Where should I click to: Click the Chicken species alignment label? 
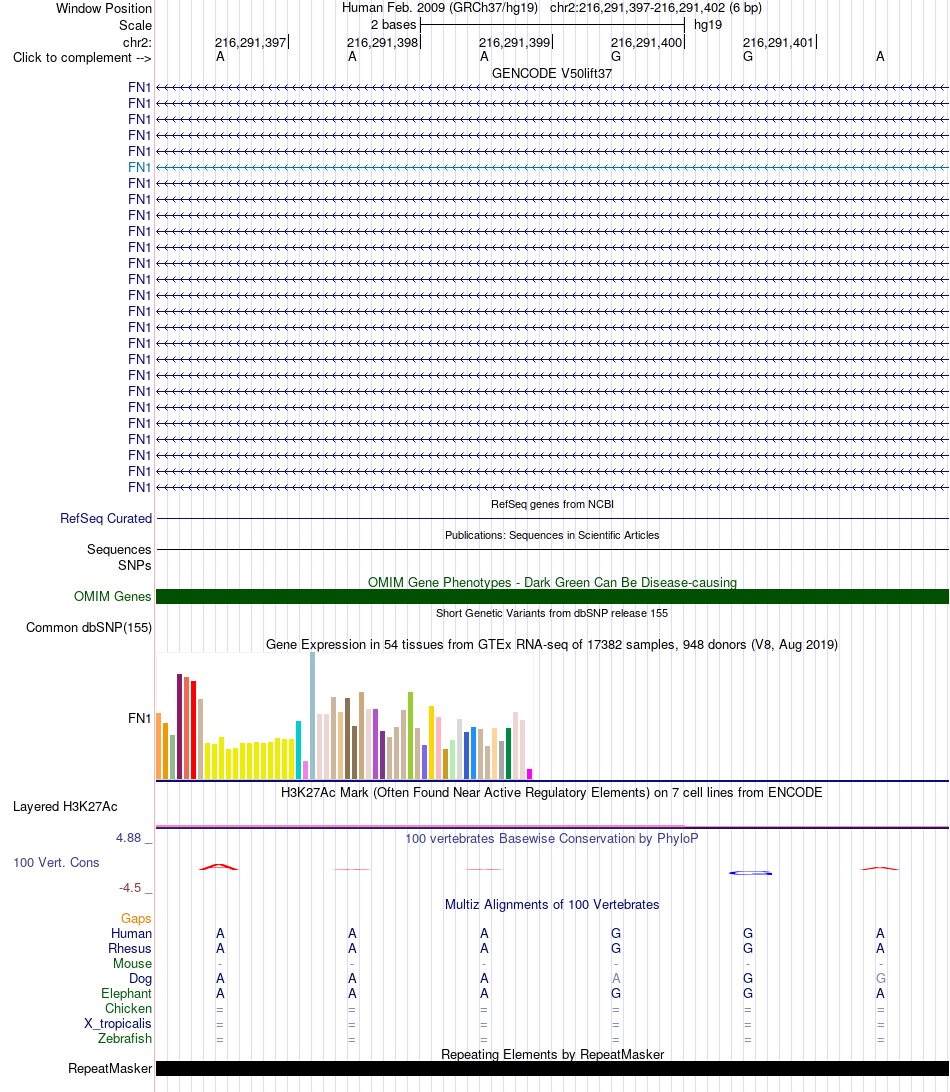click(x=128, y=1008)
